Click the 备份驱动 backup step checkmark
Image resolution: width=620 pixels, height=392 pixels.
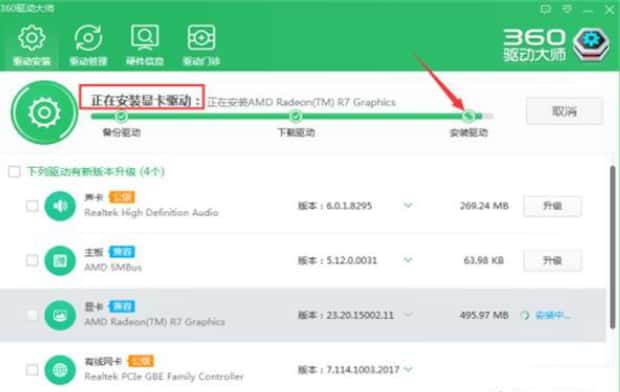(121, 116)
